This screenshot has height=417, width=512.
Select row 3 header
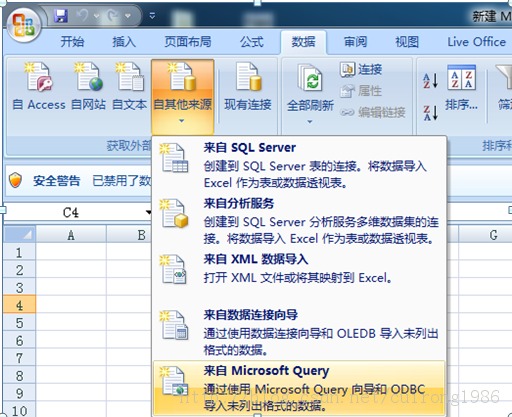[x=20, y=288]
